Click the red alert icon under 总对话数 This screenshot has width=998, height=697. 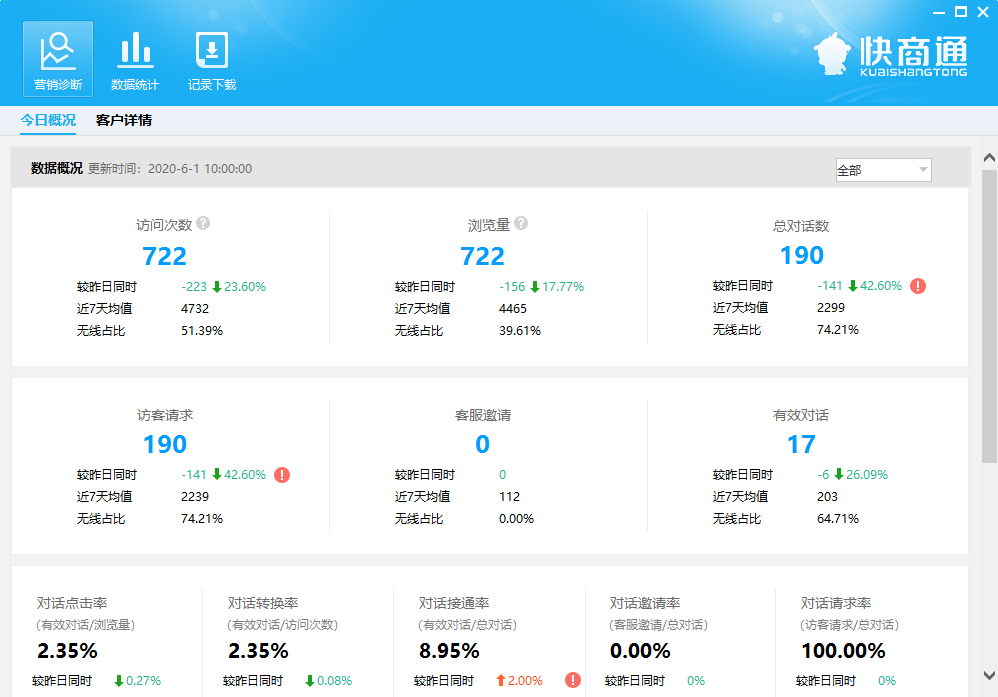pyautogui.click(x=918, y=286)
